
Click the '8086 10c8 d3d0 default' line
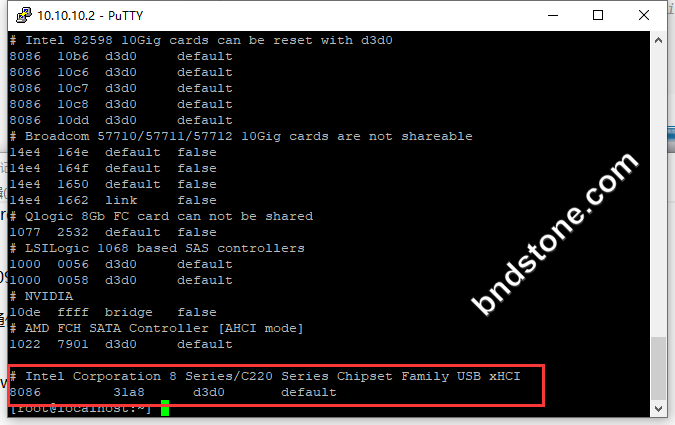click(x=121, y=104)
